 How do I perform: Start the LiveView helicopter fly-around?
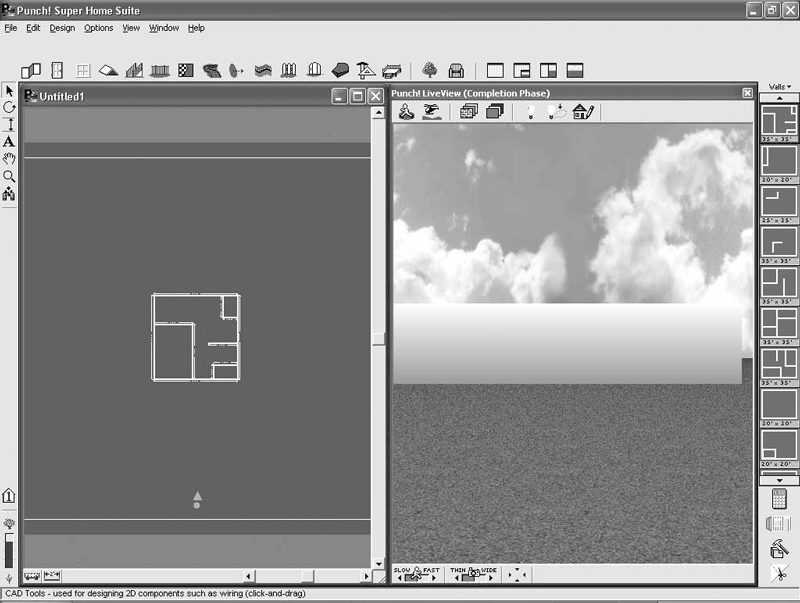coord(432,111)
